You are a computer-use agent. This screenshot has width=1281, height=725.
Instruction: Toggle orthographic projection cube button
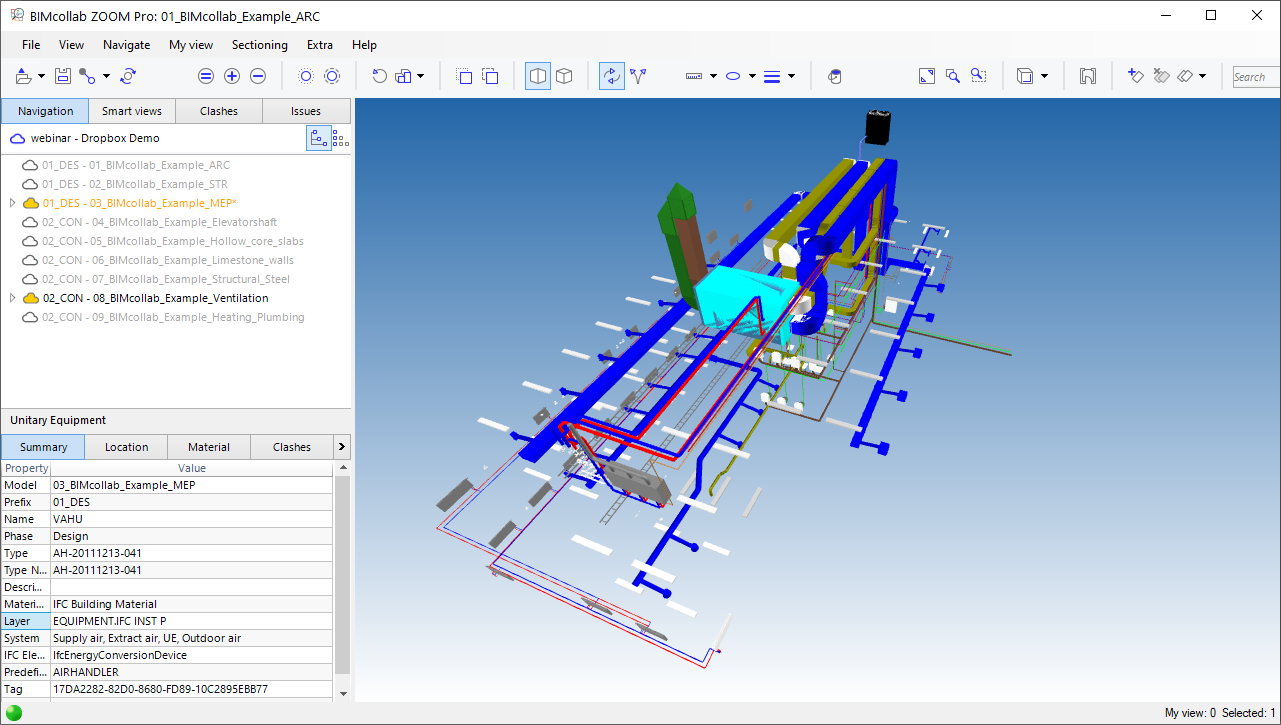(x=564, y=76)
